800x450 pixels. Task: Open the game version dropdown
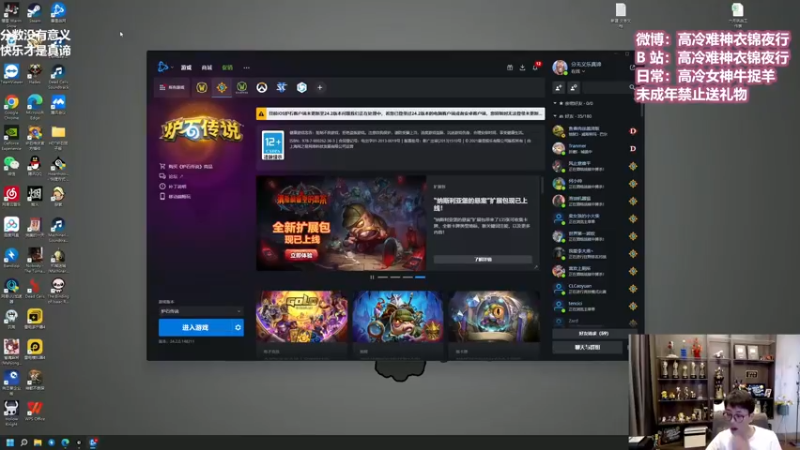(201, 311)
